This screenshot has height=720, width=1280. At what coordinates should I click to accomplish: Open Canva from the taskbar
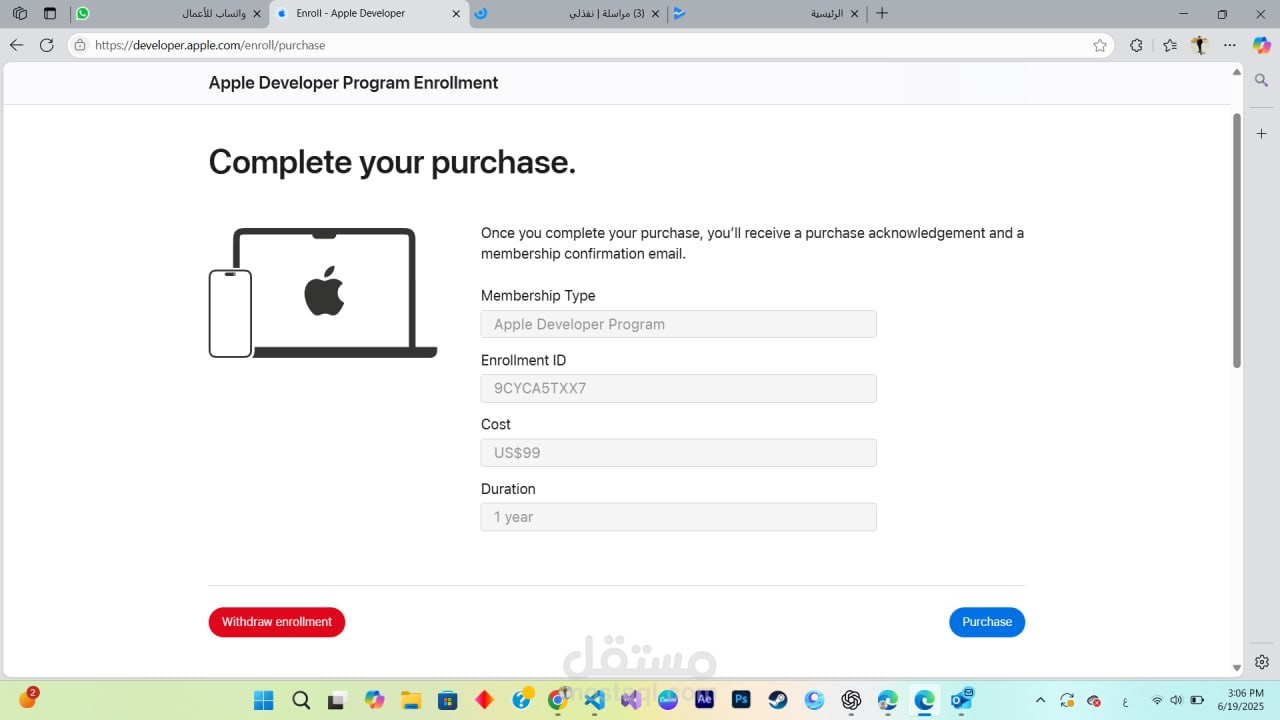coord(668,700)
